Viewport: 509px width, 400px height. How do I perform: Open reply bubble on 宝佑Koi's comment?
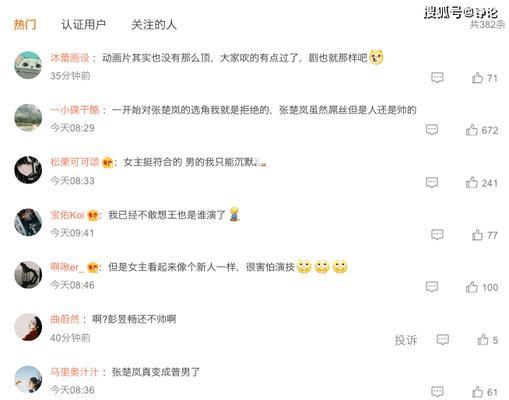coord(437,235)
